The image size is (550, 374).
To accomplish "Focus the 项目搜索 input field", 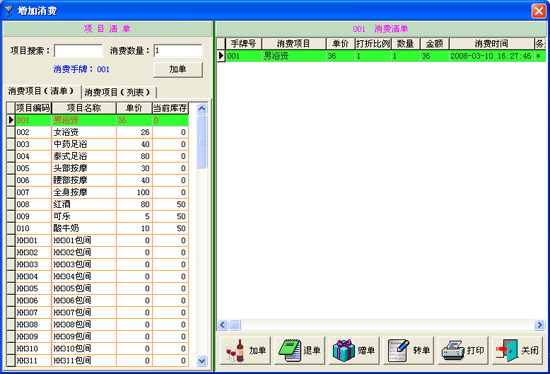I will [x=78, y=51].
